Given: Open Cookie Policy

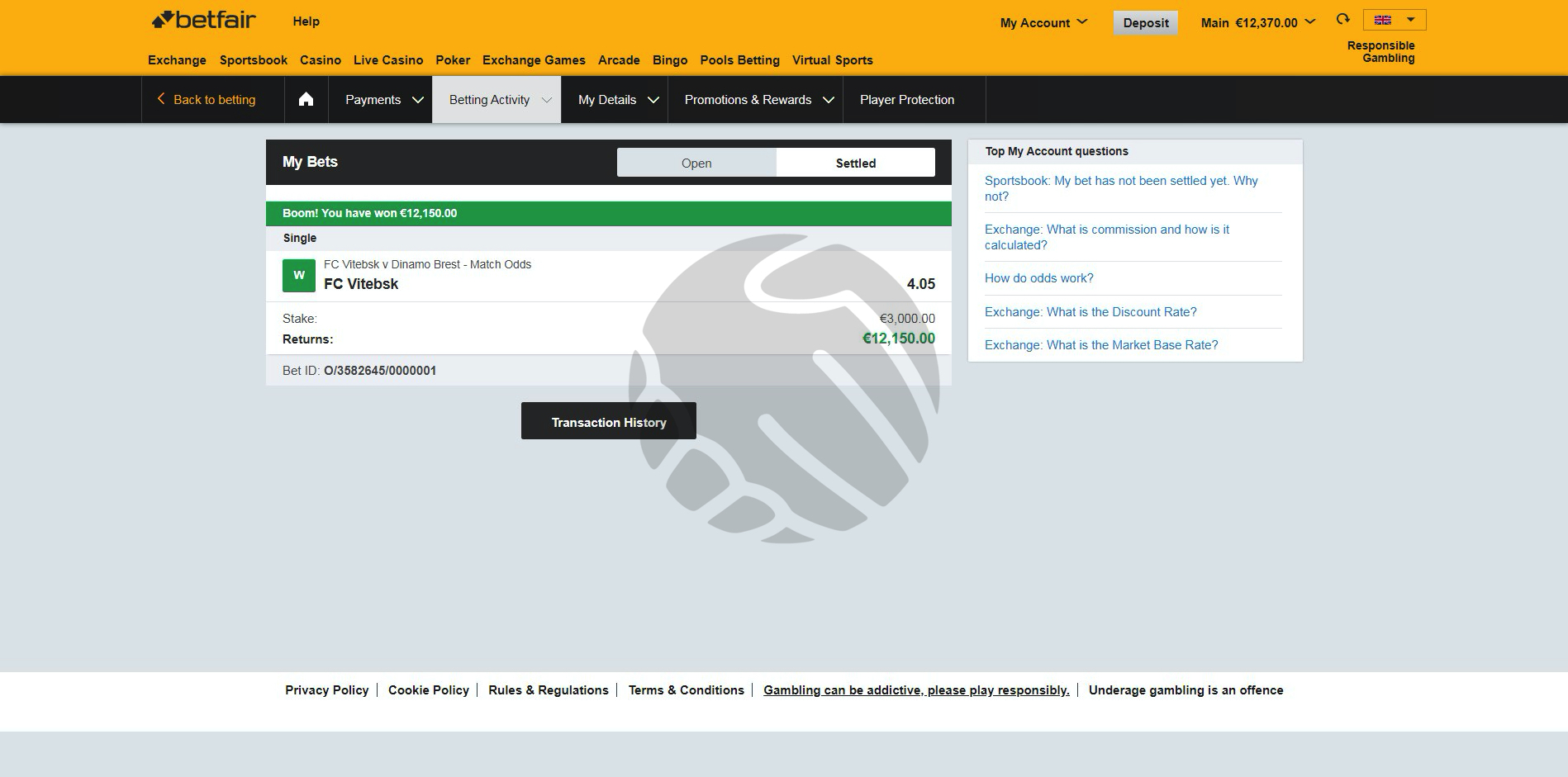Looking at the screenshot, I should pyautogui.click(x=429, y=690).
